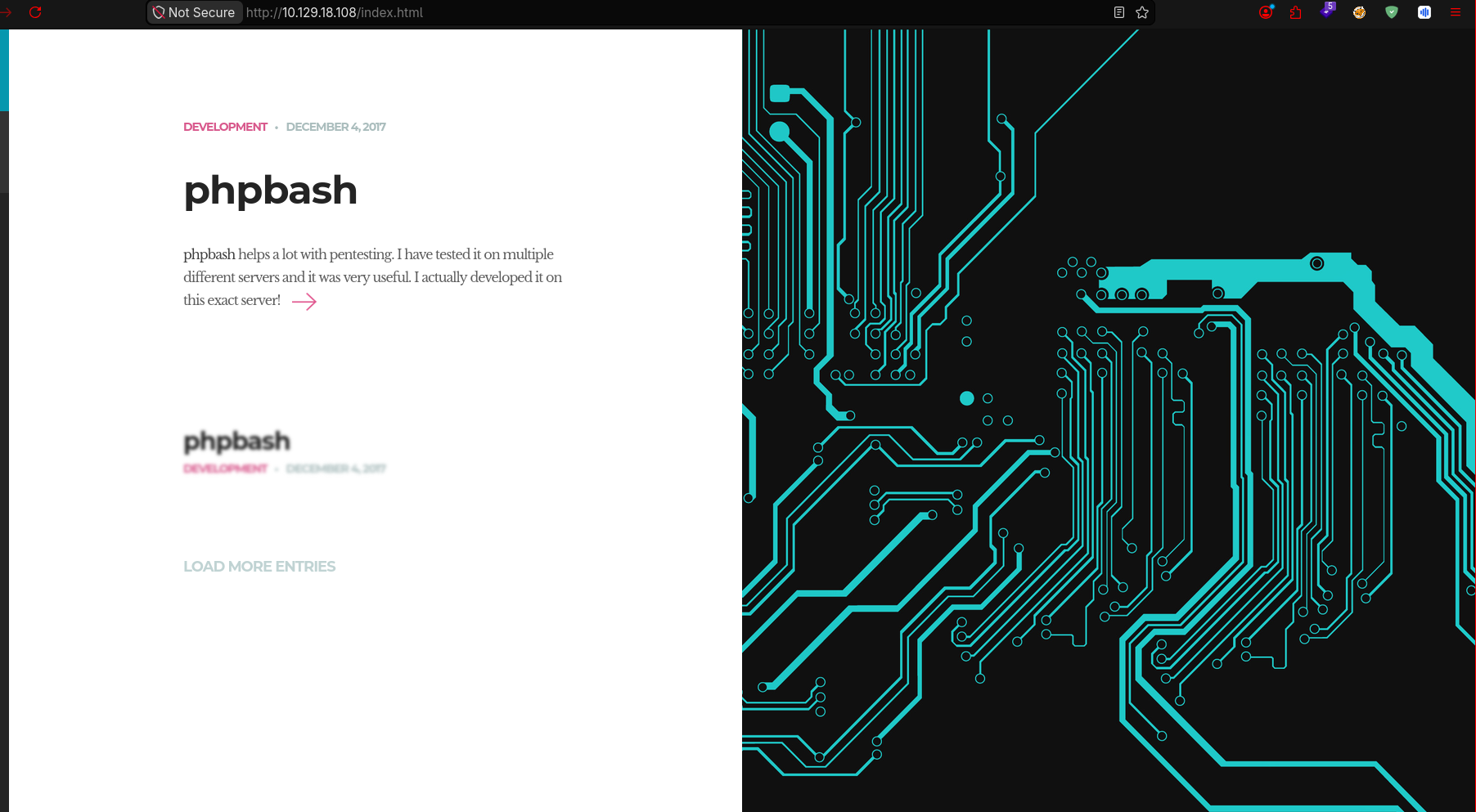Open the green shield checkmark extension
Screen dimensions: 1476x812
(x=1392, y=12)
